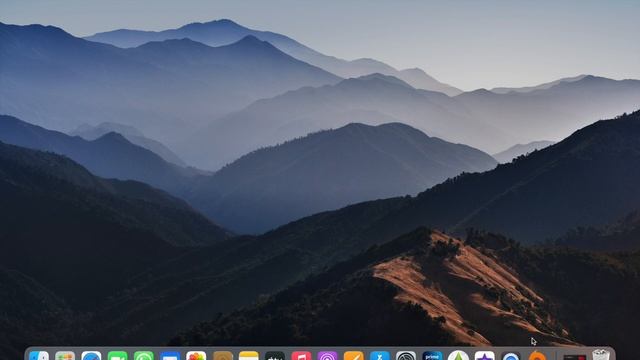
Task: Open the Photos app in the Dock
Action: tap(196, 356)
